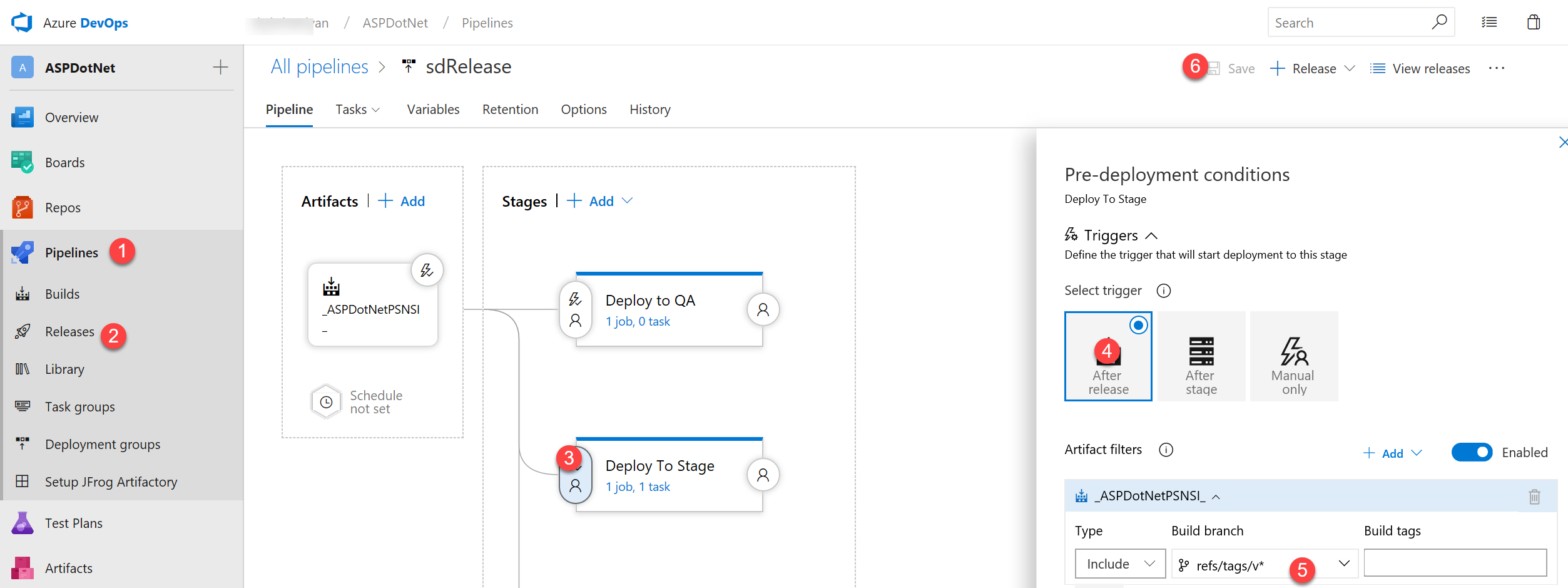This screenshot has width=1568, height=588.
Task: Select the After stage trigger
Action: point(1201,356)
